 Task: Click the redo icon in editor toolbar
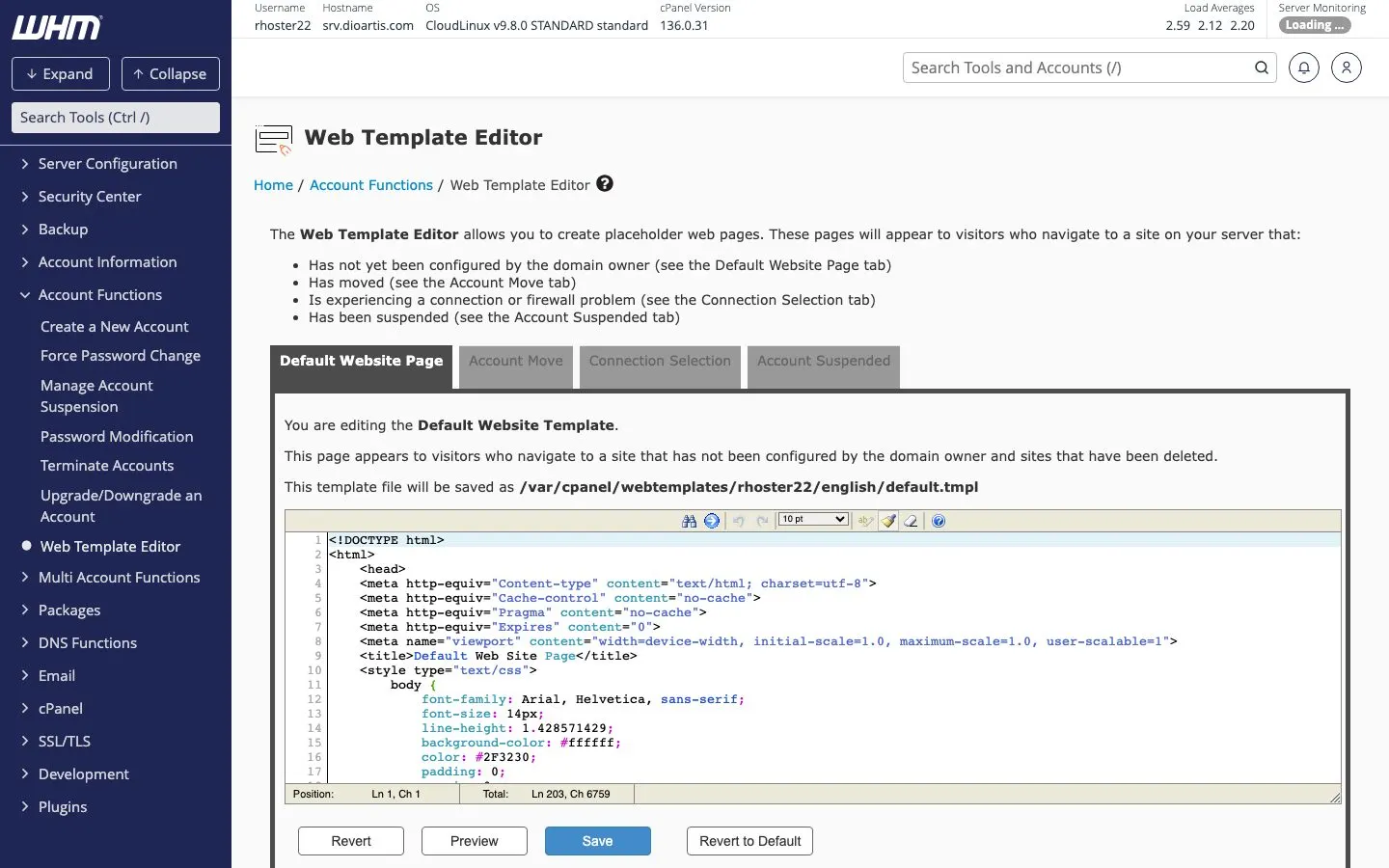tap(762, 521)
